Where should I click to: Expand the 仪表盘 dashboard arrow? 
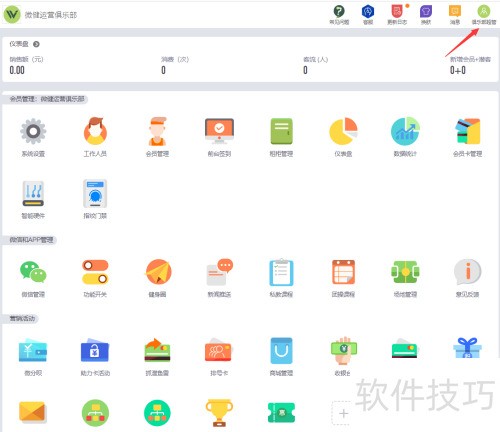click(x=36, y=44)
